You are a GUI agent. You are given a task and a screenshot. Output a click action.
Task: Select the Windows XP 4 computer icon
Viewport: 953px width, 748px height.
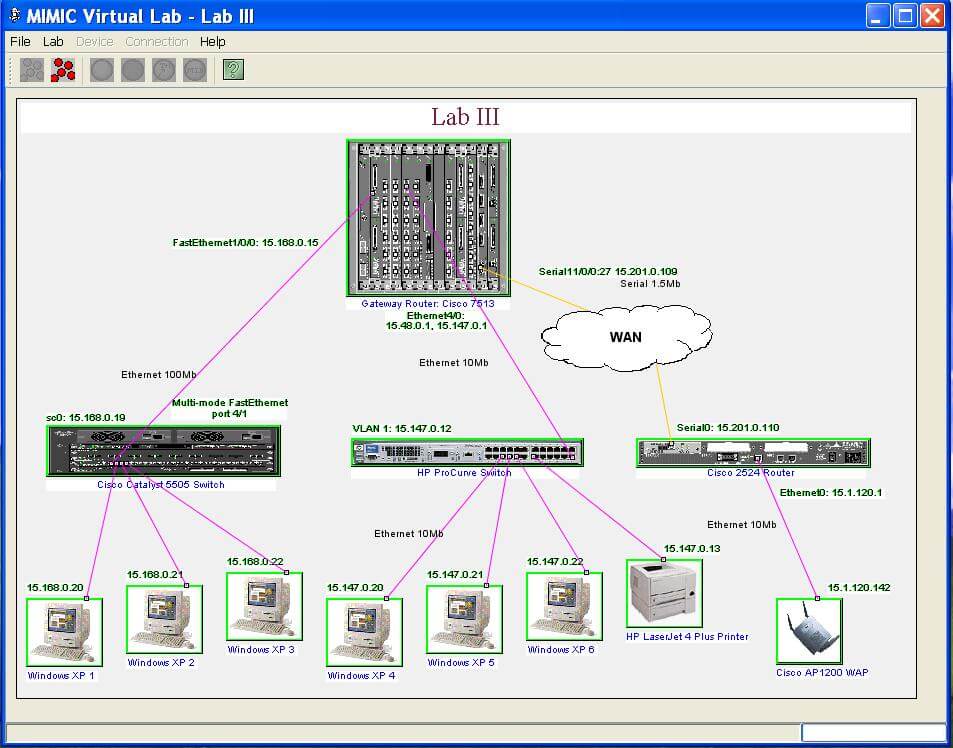tap(364, 633)
